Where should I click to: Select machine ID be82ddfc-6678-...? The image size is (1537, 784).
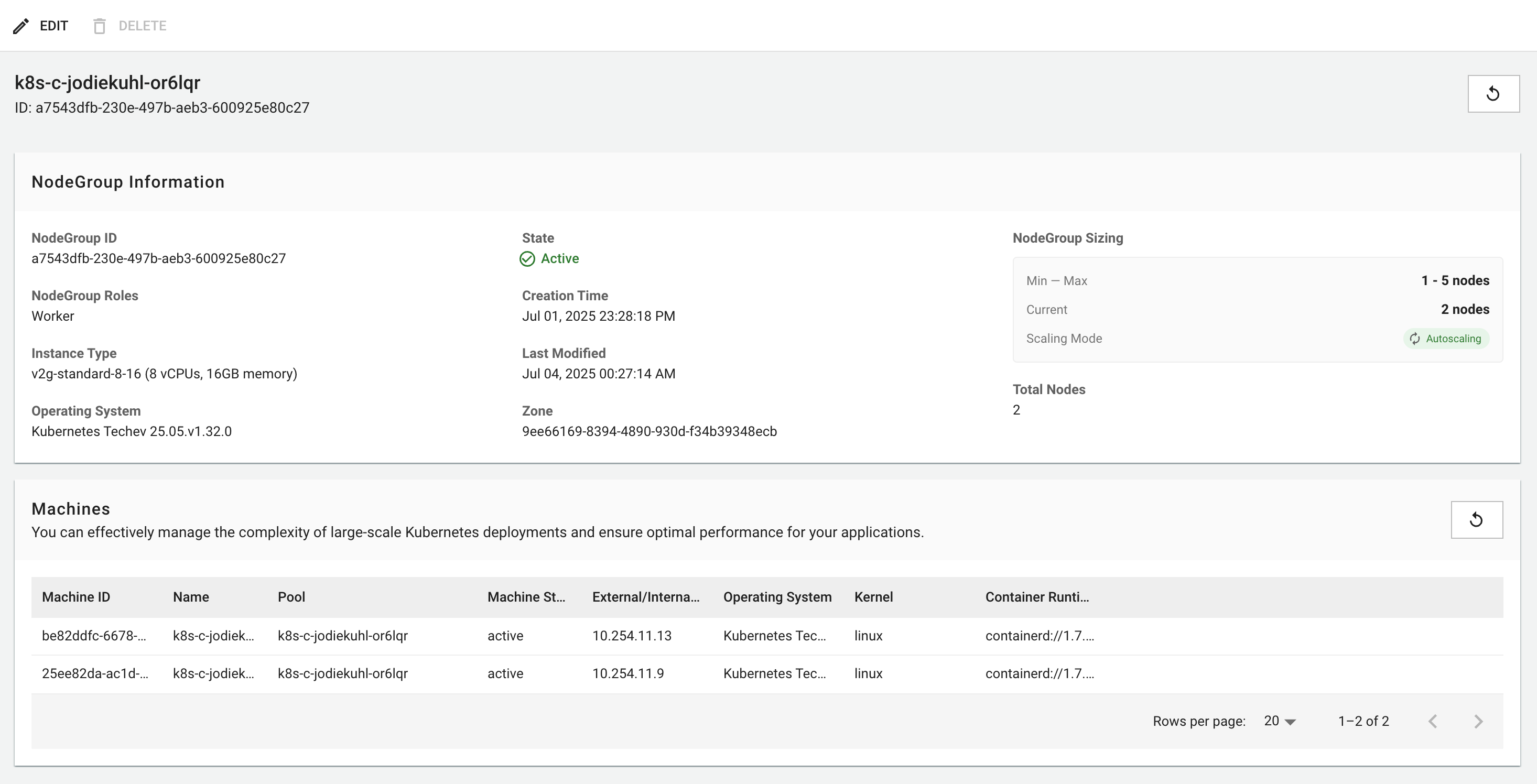94,636
